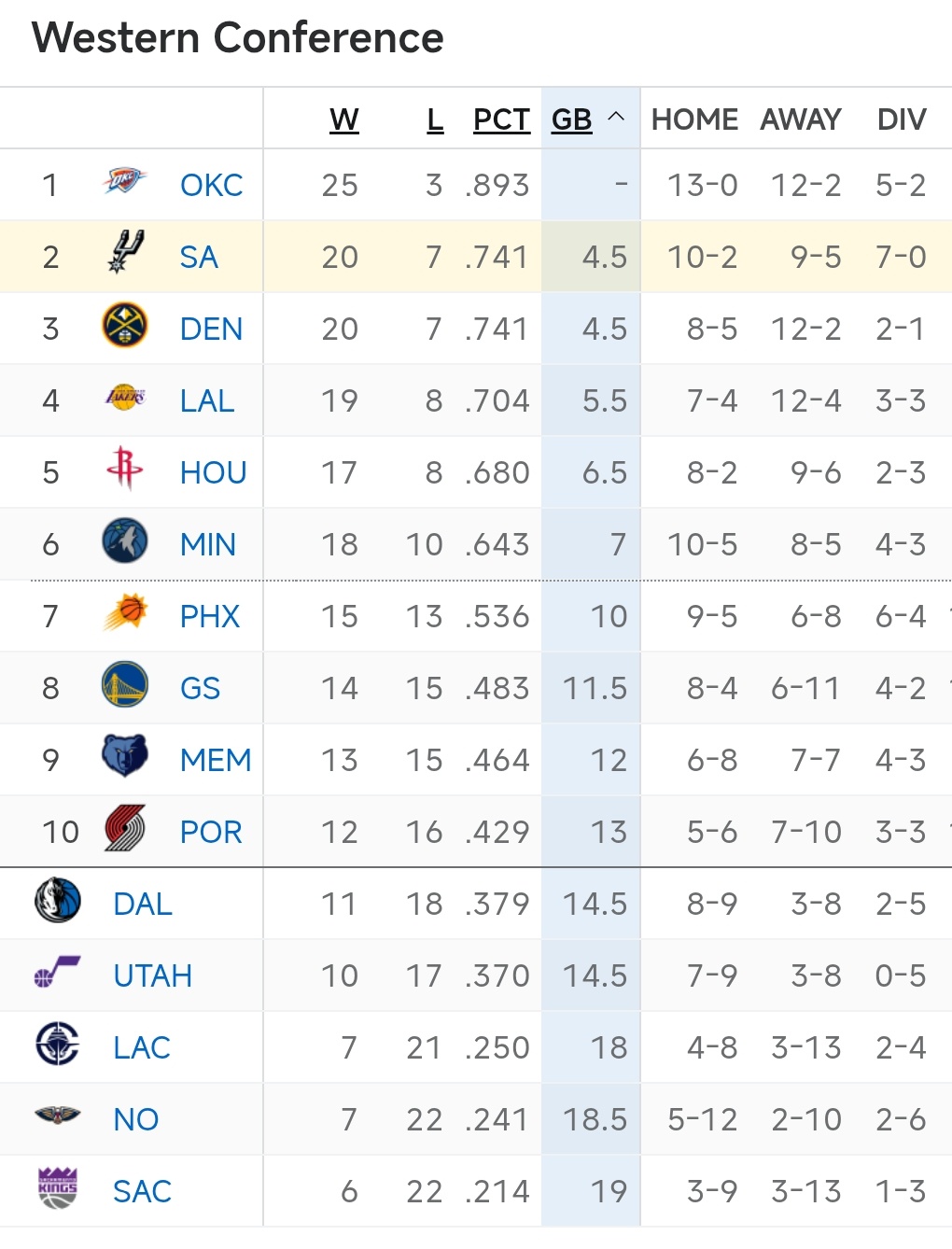Sort by GB column header

(571, 119)
